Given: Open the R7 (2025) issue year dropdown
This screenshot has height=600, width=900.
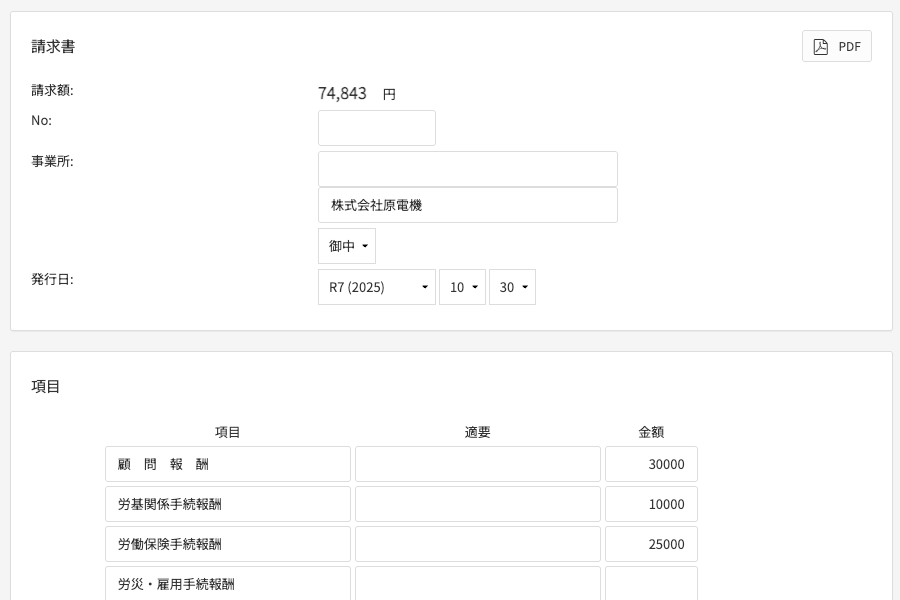Looking at the screenshot, I should pos(376,287).
